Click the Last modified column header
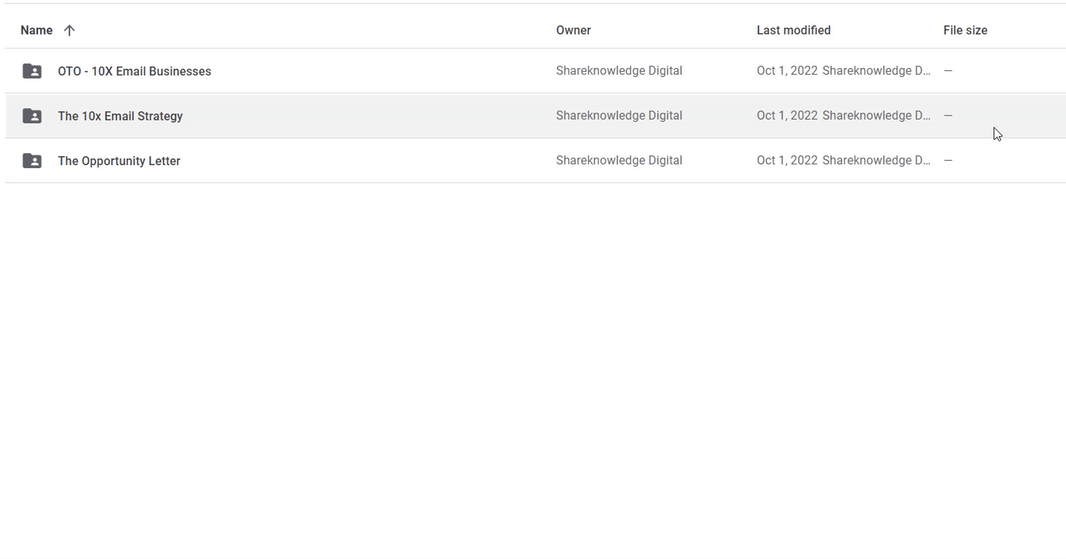 [x=793, y=30]
